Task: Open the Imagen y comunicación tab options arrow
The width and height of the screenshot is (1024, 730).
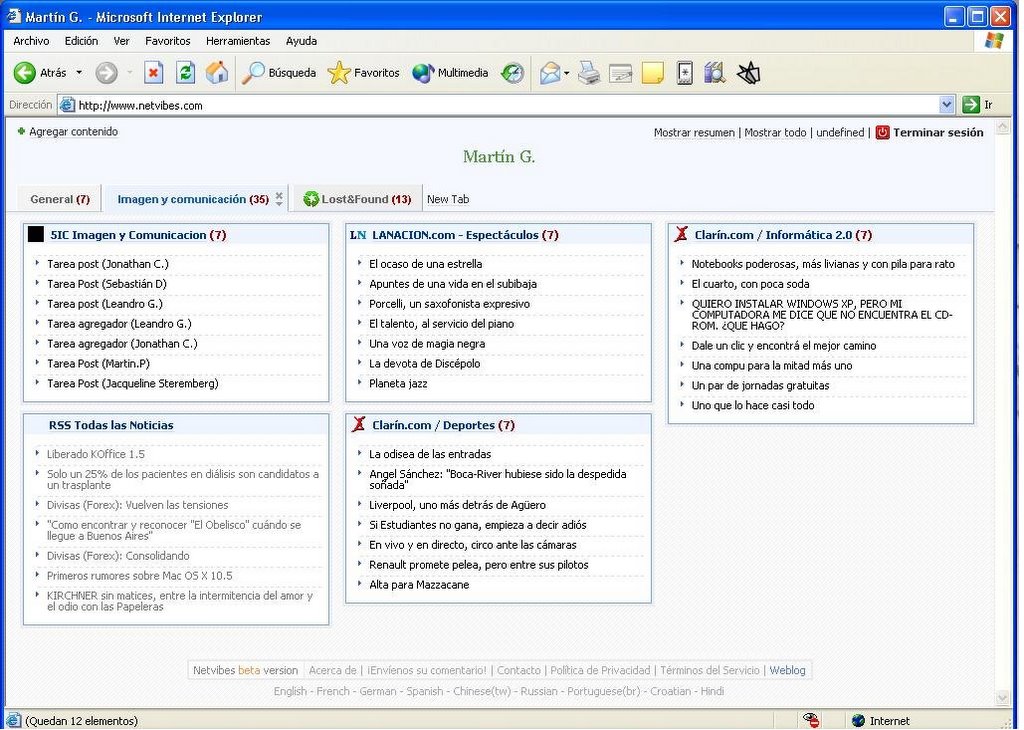Action: click(x=279, y=204)
